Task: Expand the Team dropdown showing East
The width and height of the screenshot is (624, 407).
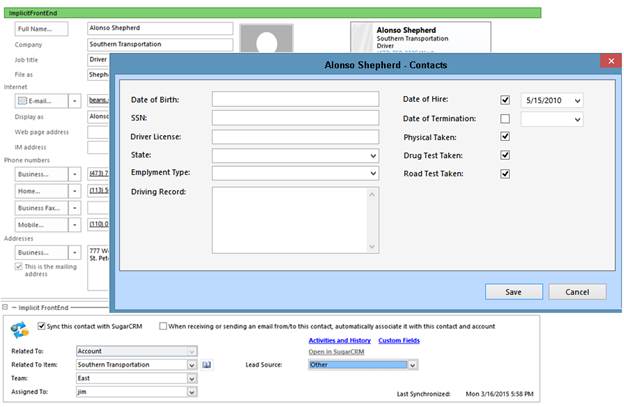Action: click(191, 379)
